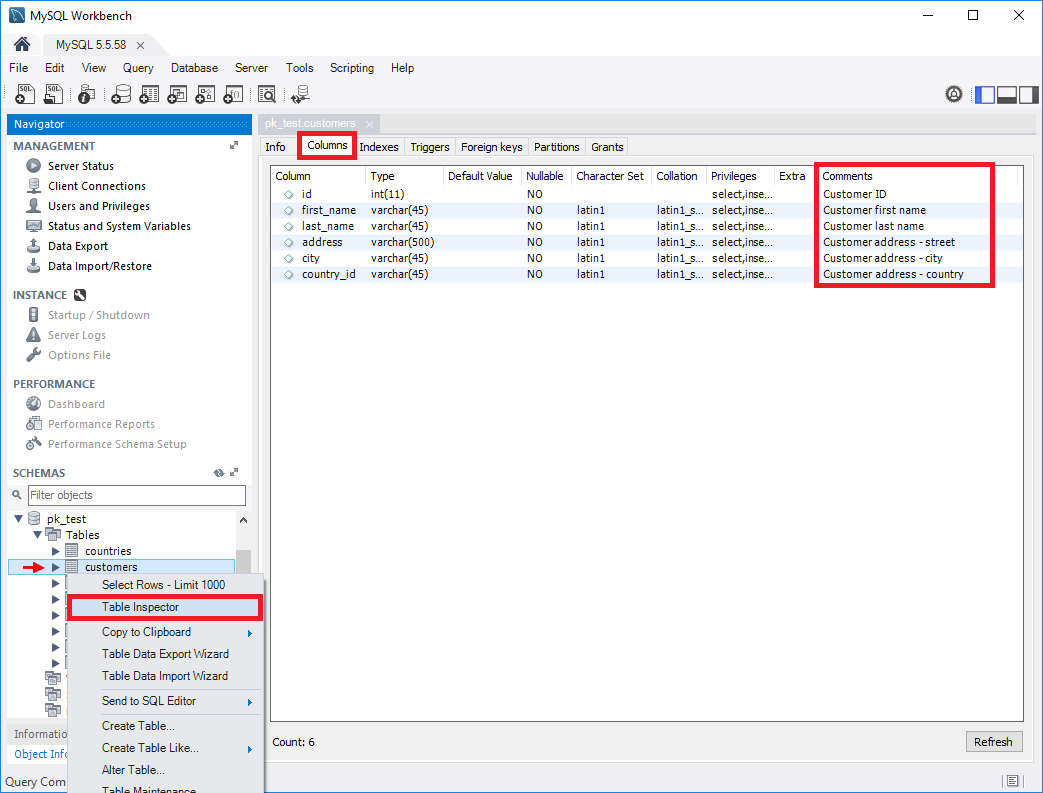Toggle the right sidebar panel visibility
Screen dimensions: 1043x793
coord(1028,94)
